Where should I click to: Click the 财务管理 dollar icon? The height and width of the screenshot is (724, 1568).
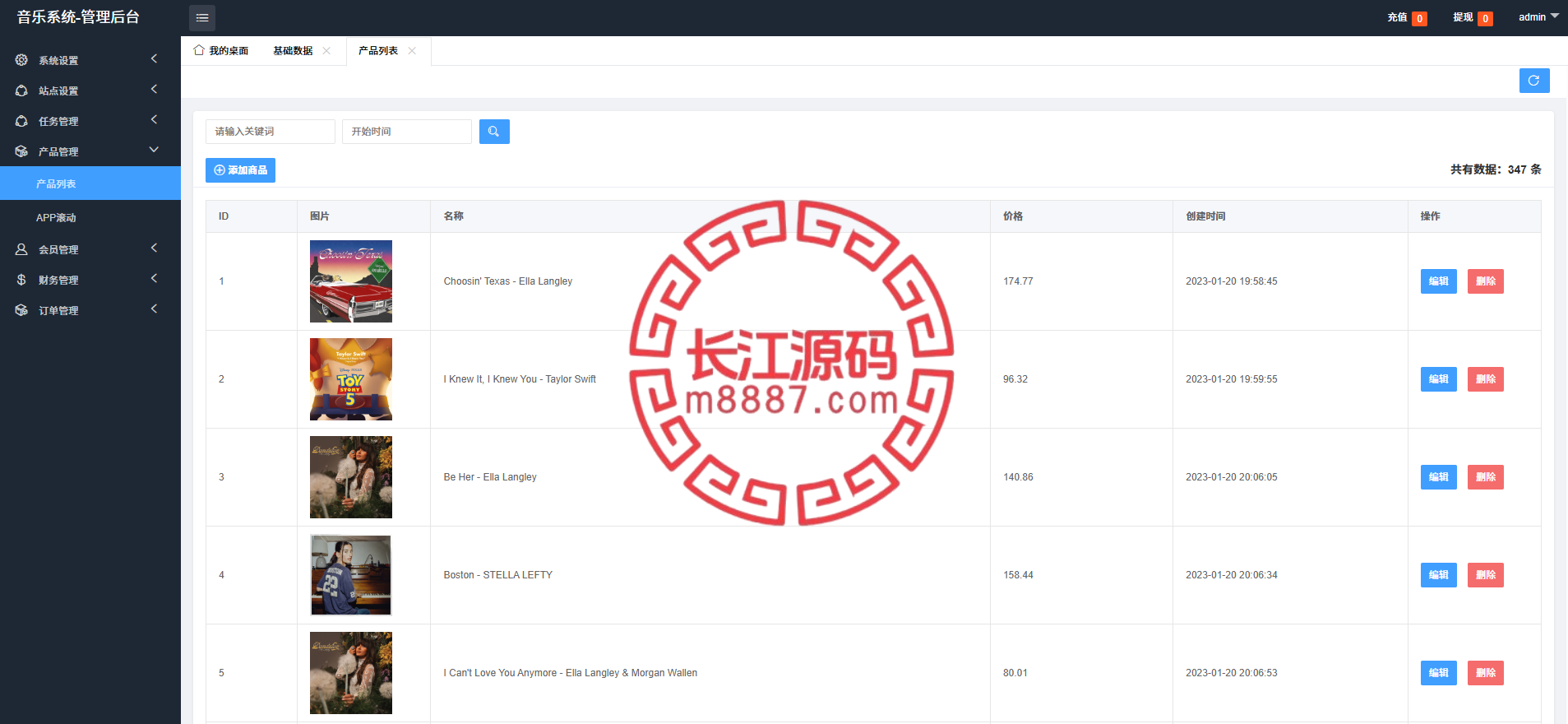coord(21,280)
